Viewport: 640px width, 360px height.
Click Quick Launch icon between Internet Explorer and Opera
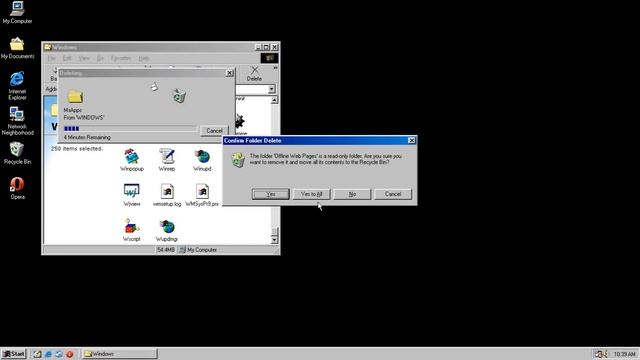[x=59, y=354]
